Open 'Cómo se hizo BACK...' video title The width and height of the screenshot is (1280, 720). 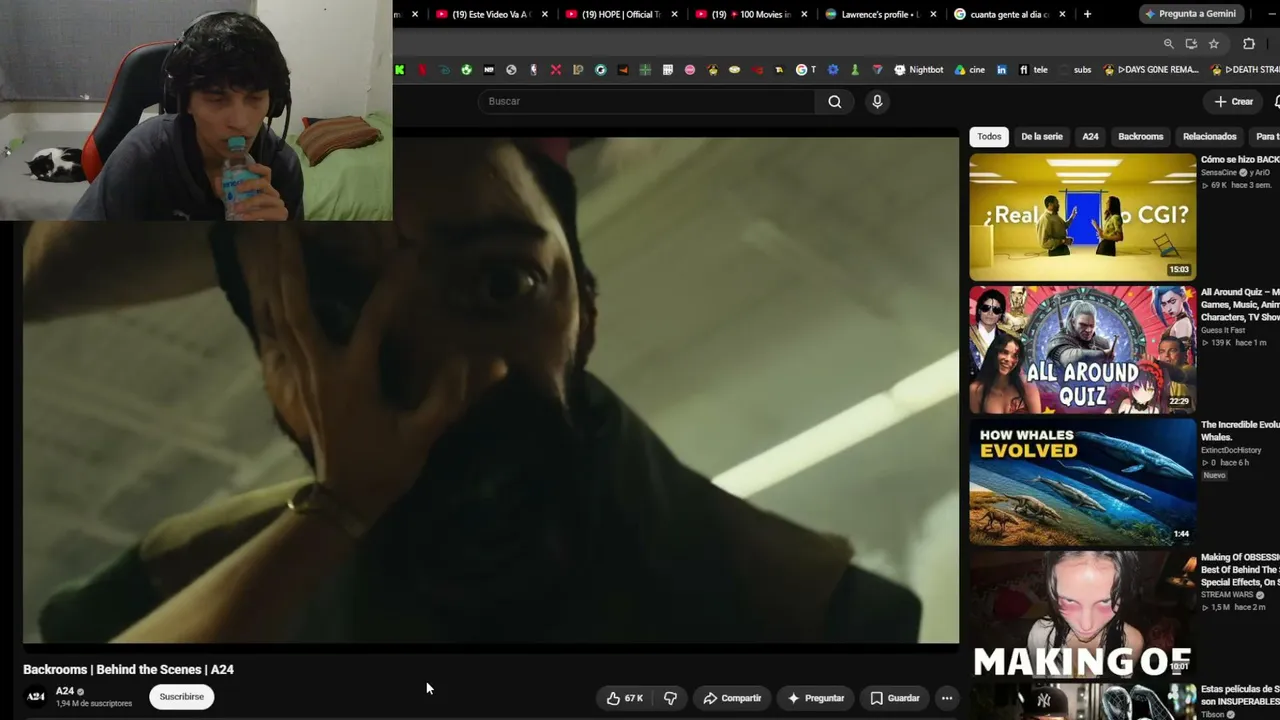coord(1240,160)
